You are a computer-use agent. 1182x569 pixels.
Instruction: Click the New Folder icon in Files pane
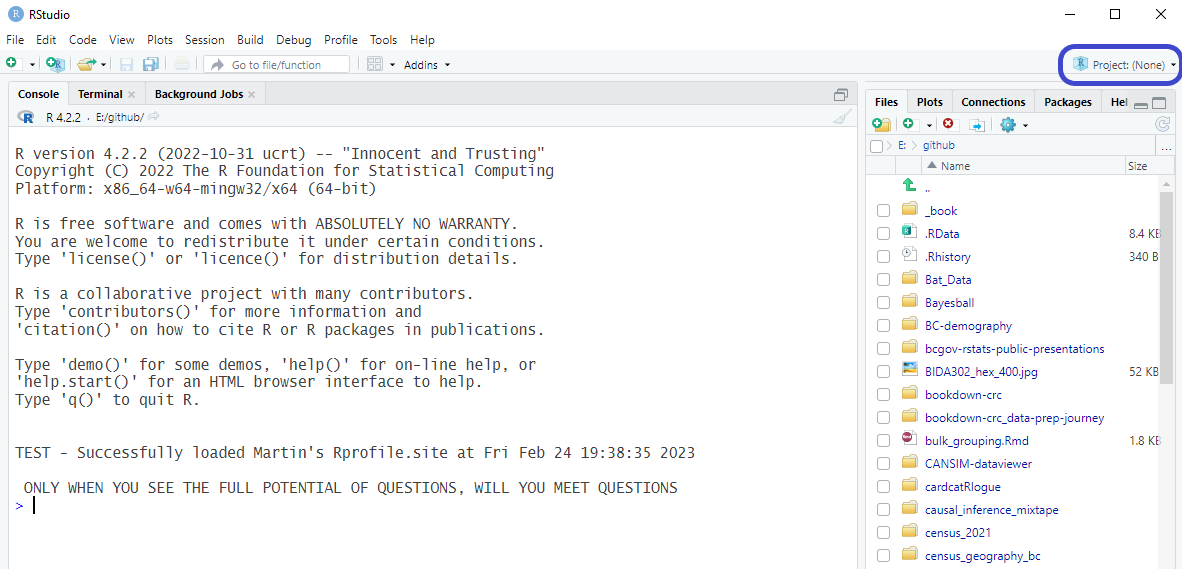(881, 125)
